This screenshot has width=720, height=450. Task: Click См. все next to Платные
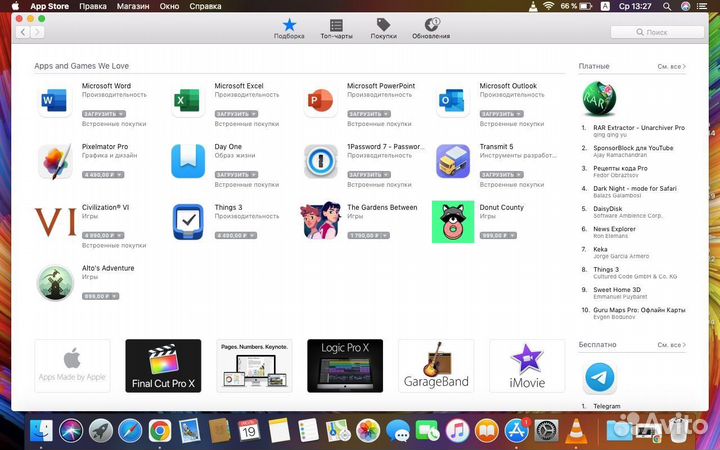click(671, 67)
